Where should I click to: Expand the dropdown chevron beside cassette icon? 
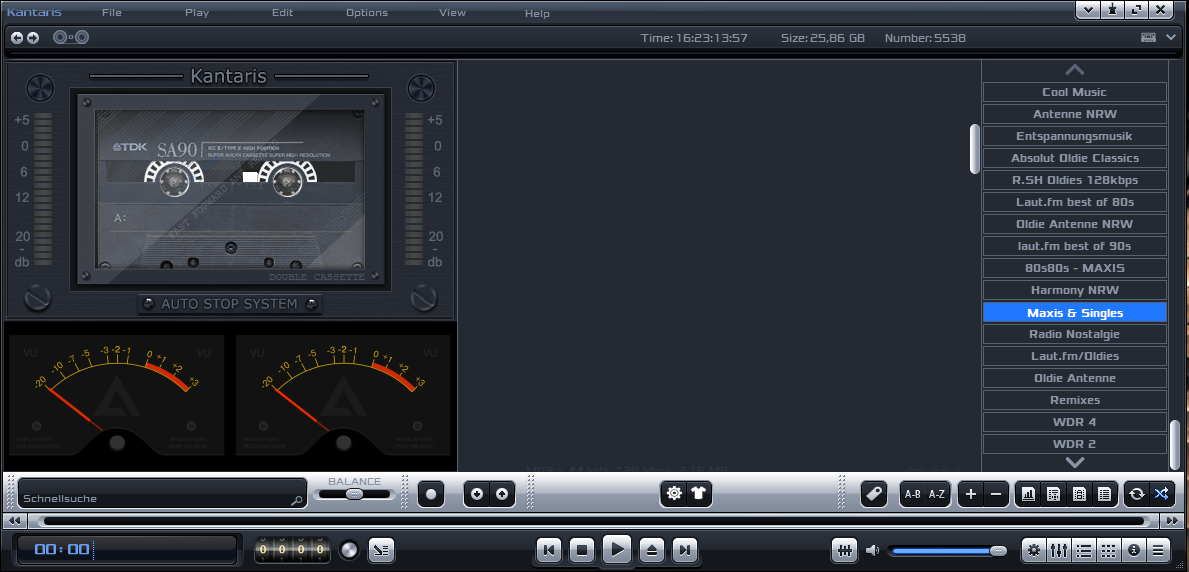point(1171,37)
